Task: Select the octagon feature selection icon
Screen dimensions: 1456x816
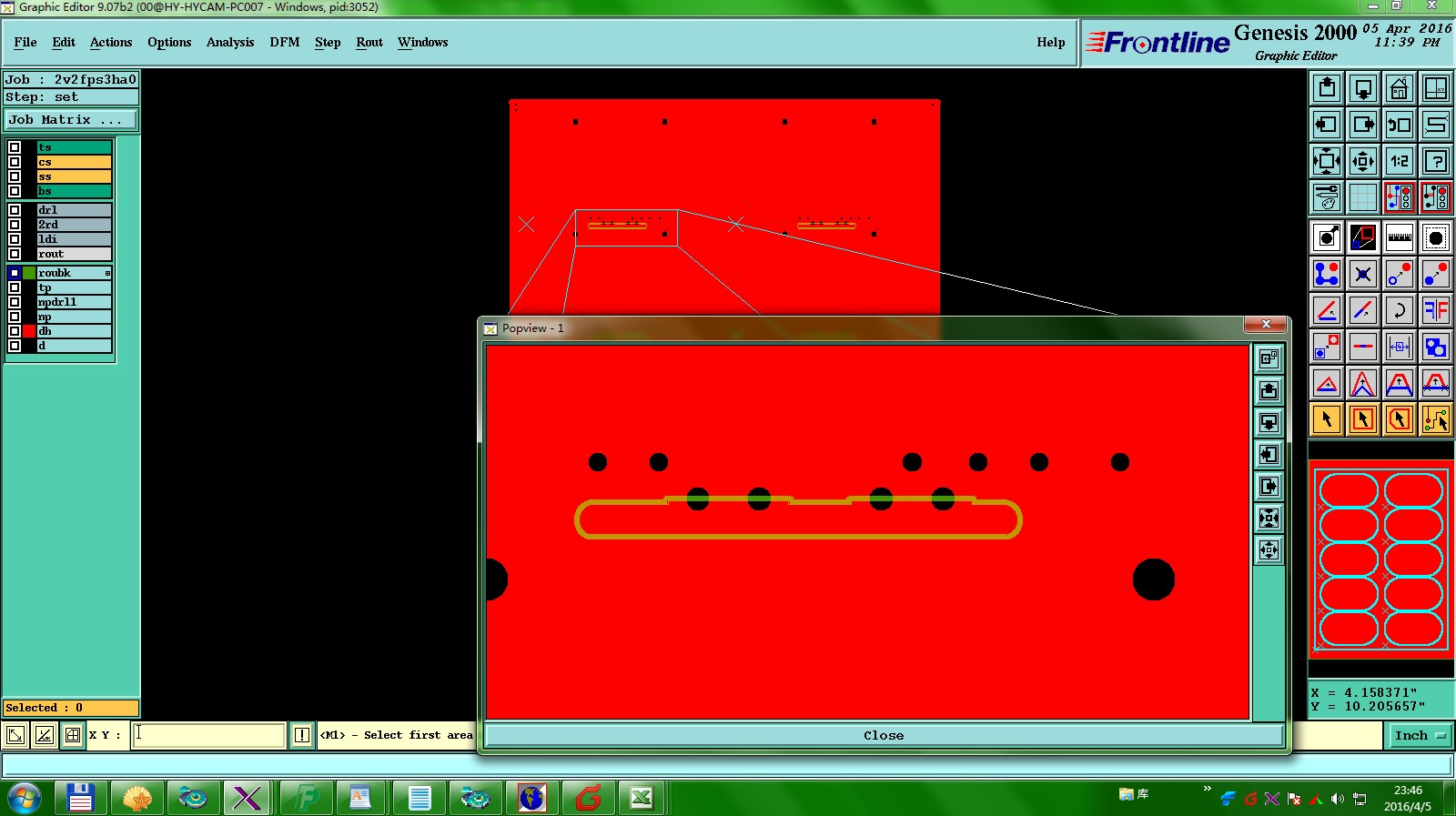Action: 1436,237
